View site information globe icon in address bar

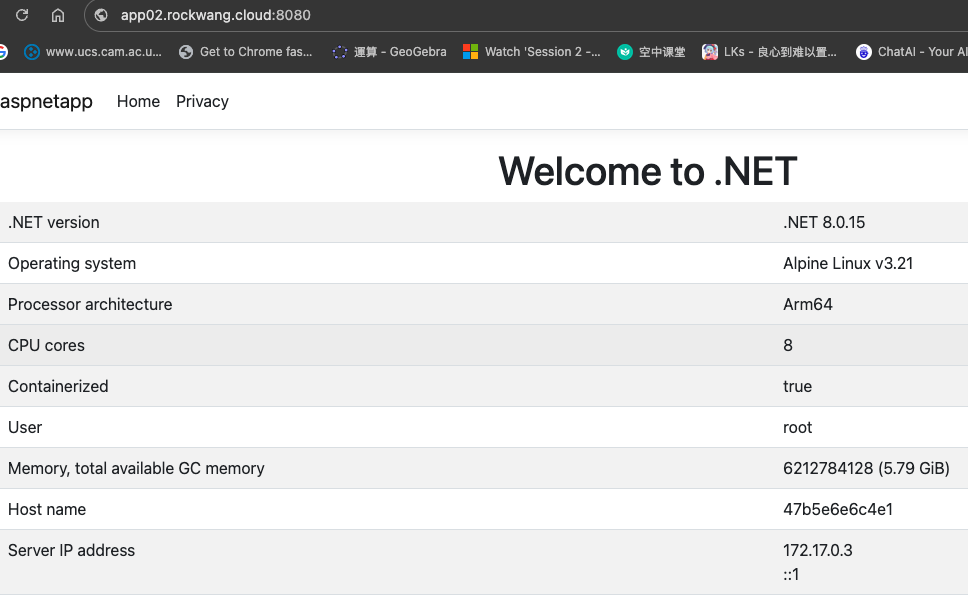101,15
